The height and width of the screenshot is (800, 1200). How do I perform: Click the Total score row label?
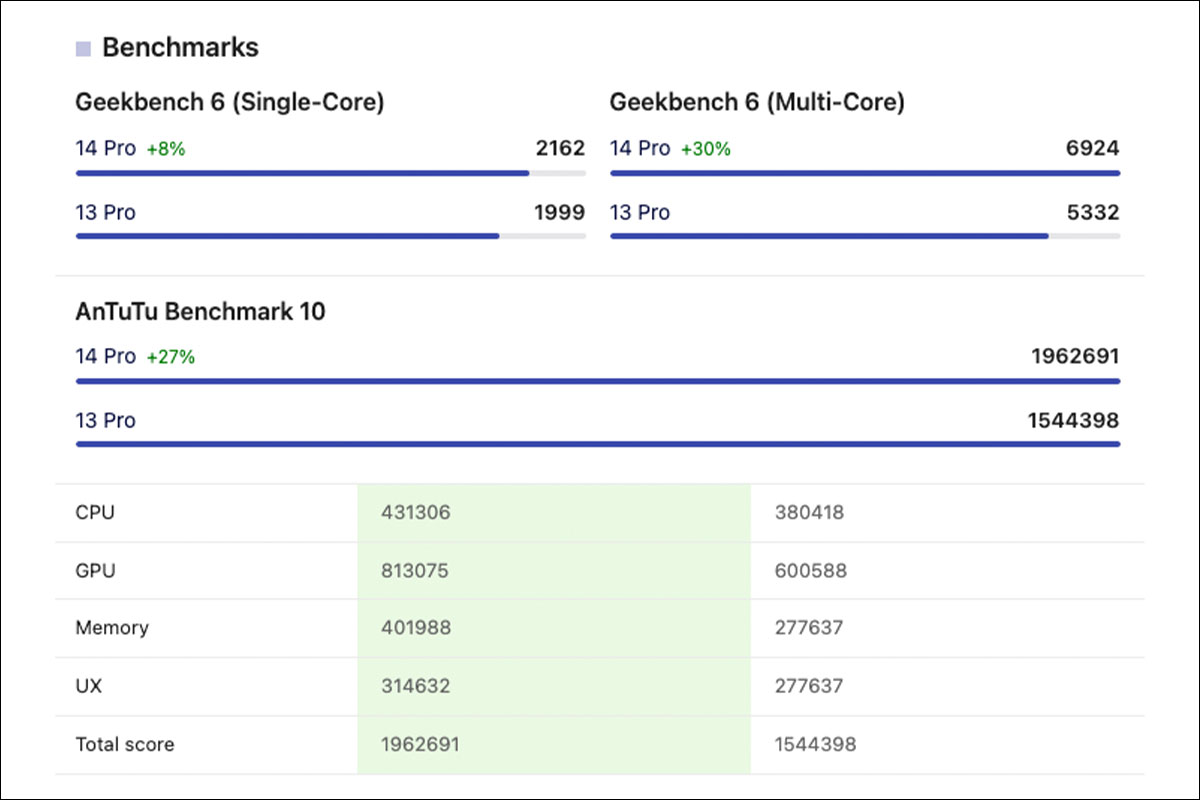coord(125,744)
